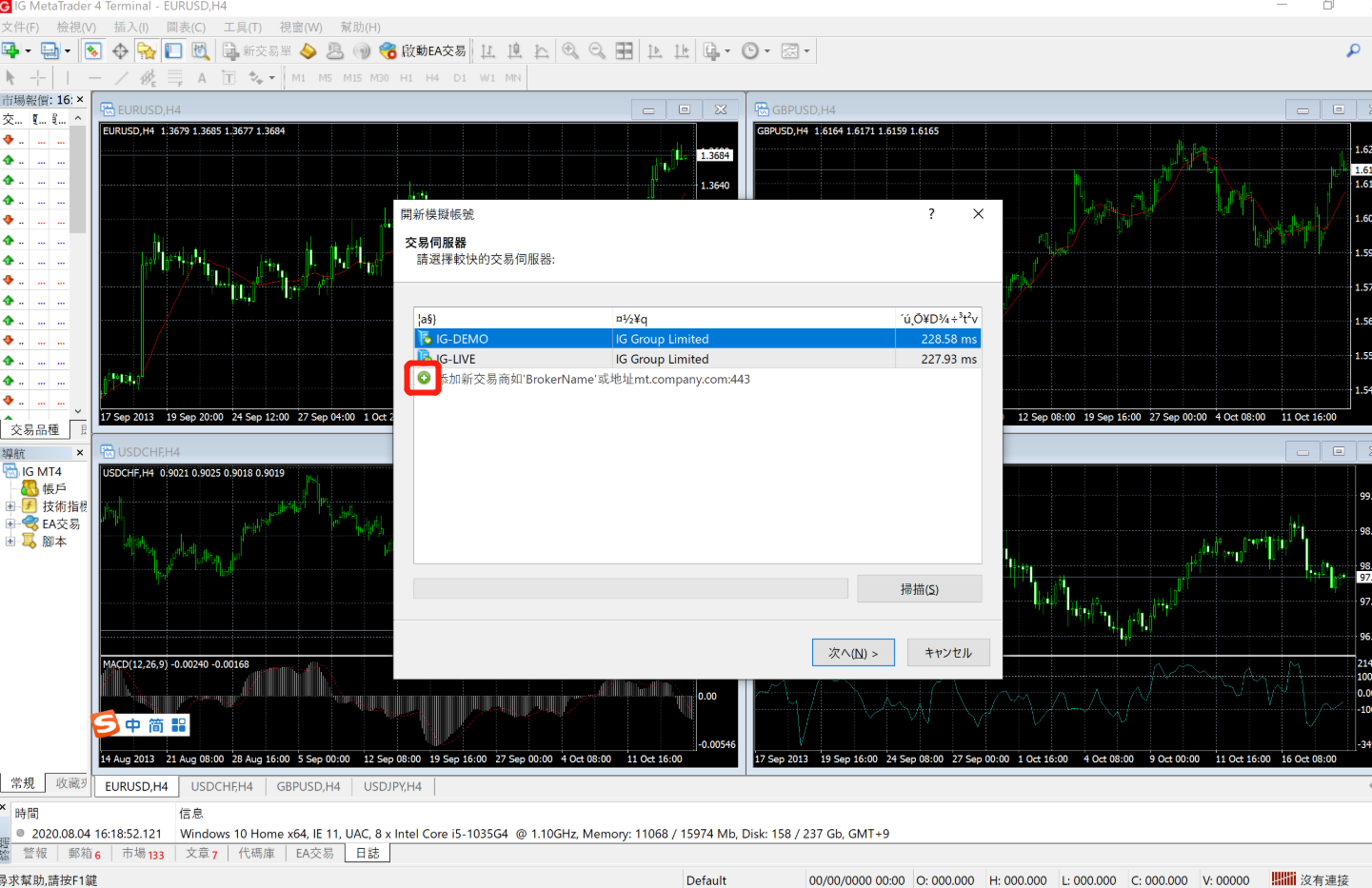Open the 郵箱 terminal tab

tap(84, 853)
